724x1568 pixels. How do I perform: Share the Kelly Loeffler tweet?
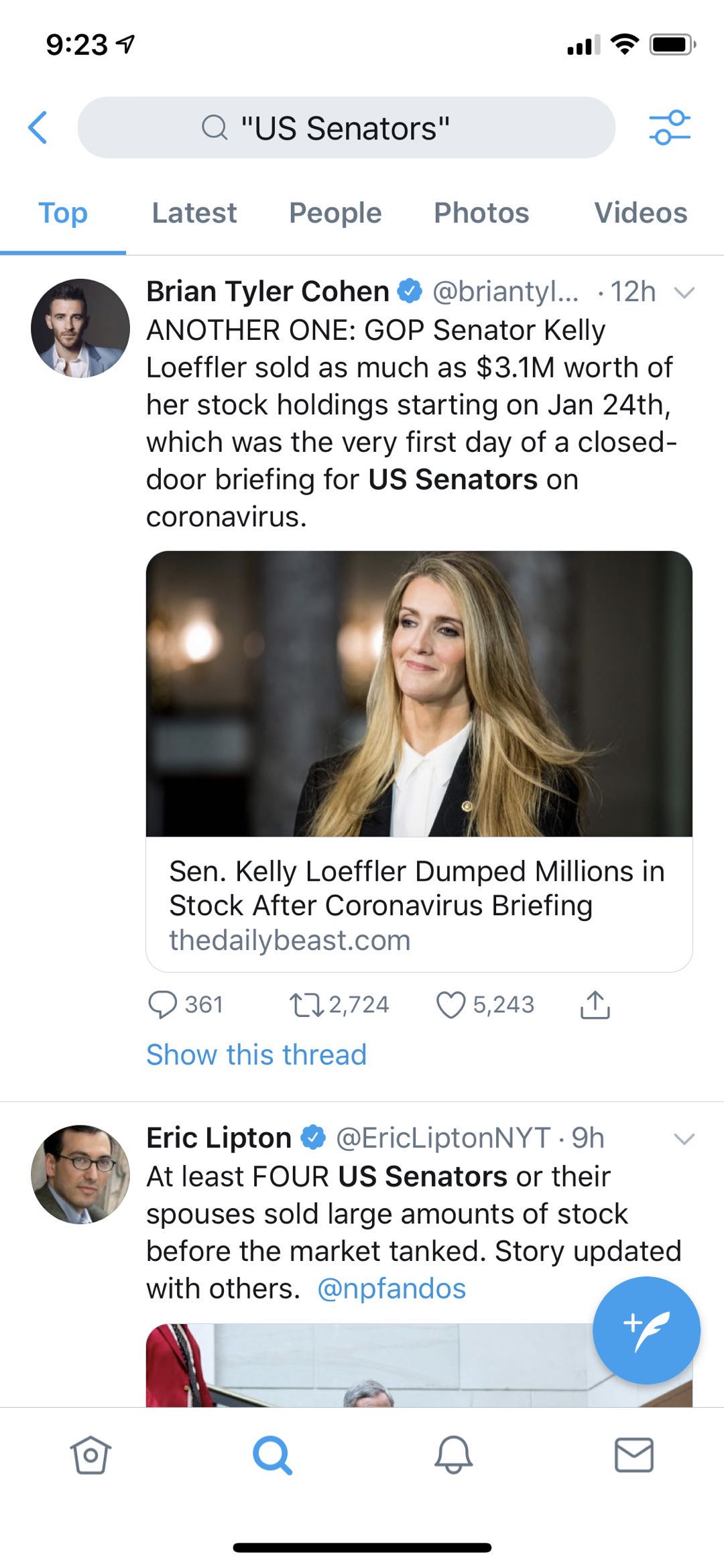pos(595,1004)
